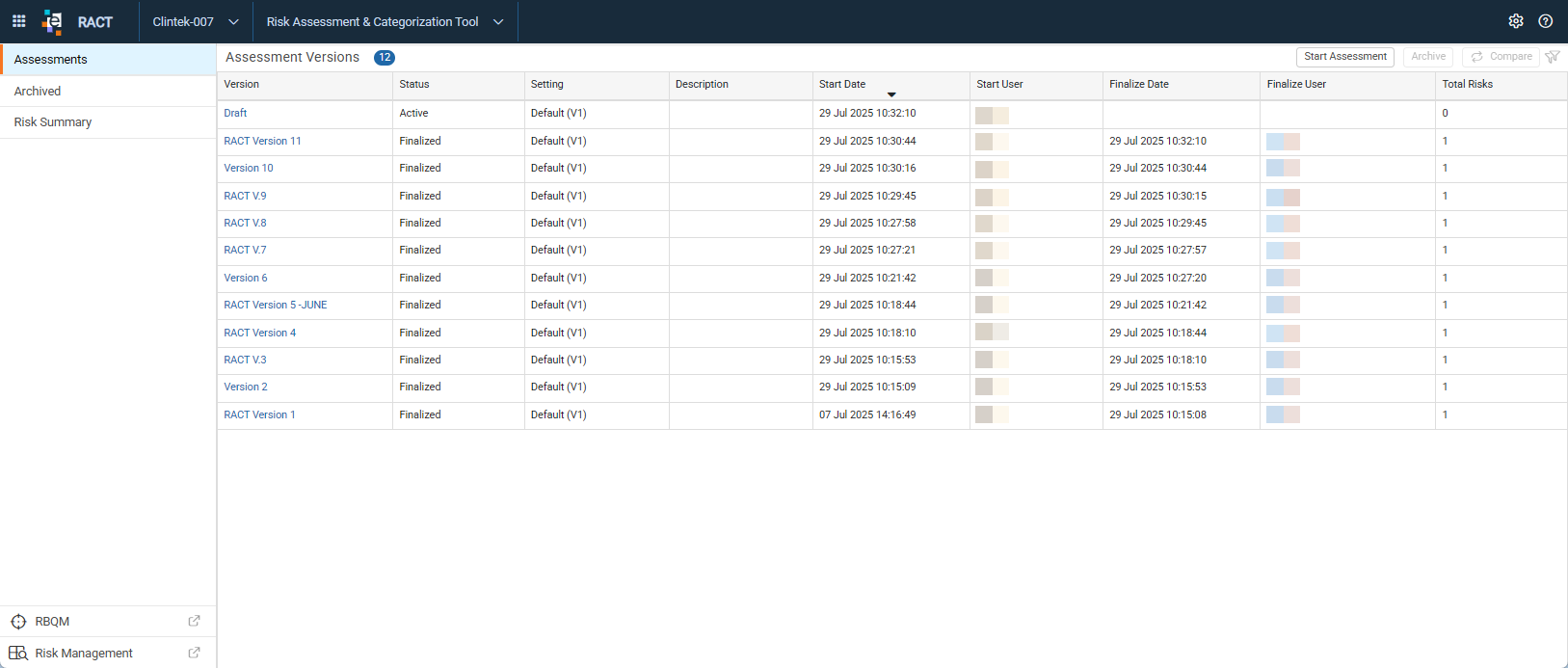
Task: Click the Draft row start user avatar
Action: click(x=992, y=115)
